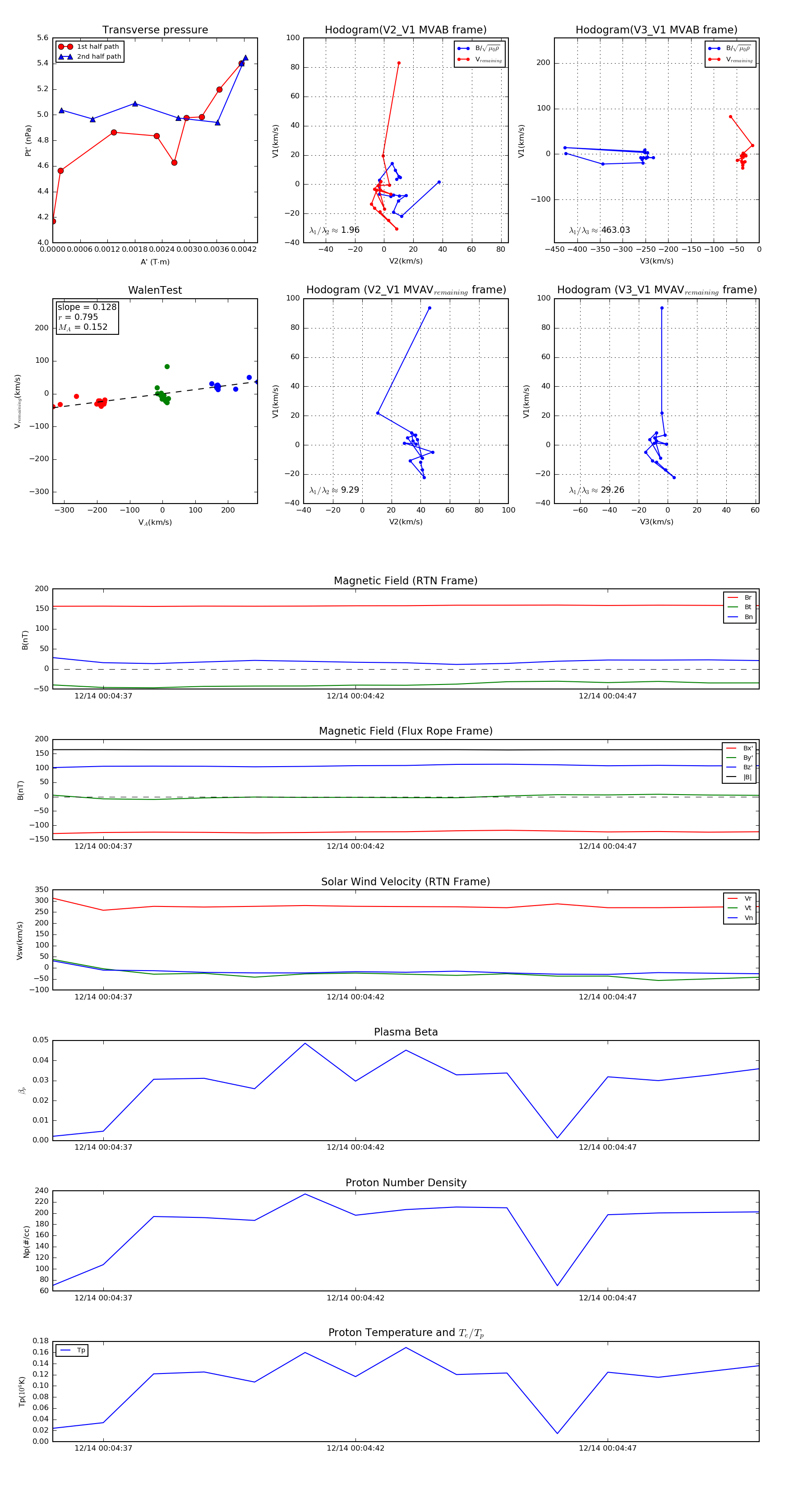This screenshot has height=1489, width=812.
Task: Click the "Np(#/cc)" y-axis label
Action: (x=26, y=1241)
